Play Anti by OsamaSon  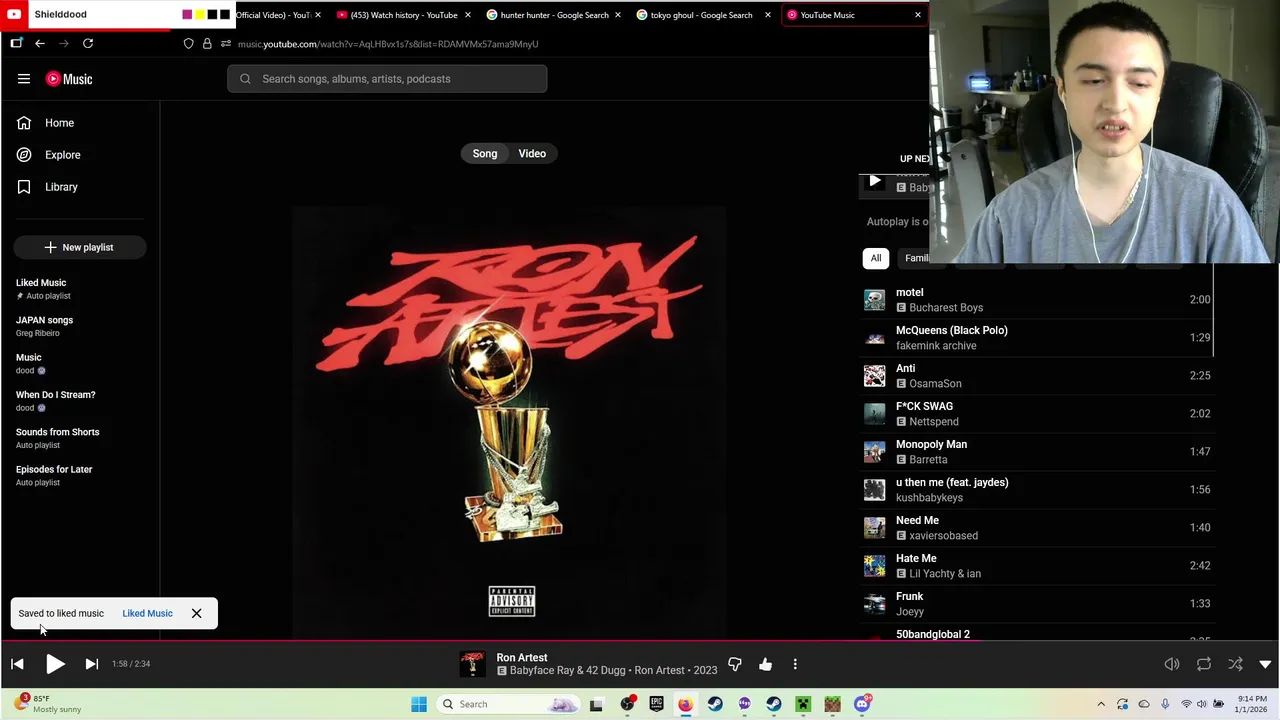click(1037, 376)
